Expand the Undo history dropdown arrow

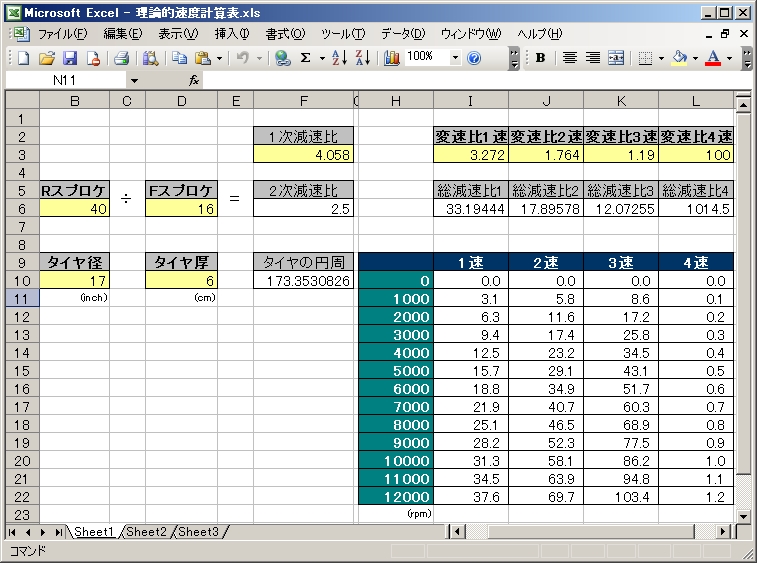259,58
